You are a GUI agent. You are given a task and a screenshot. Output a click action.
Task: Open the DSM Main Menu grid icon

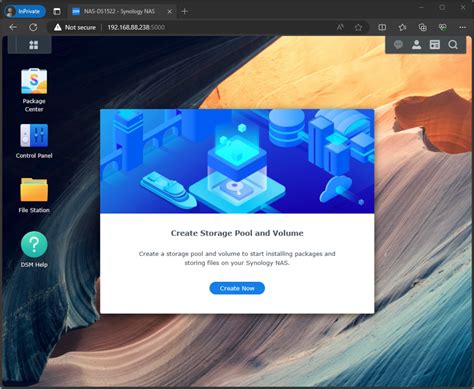pos(33,45)
